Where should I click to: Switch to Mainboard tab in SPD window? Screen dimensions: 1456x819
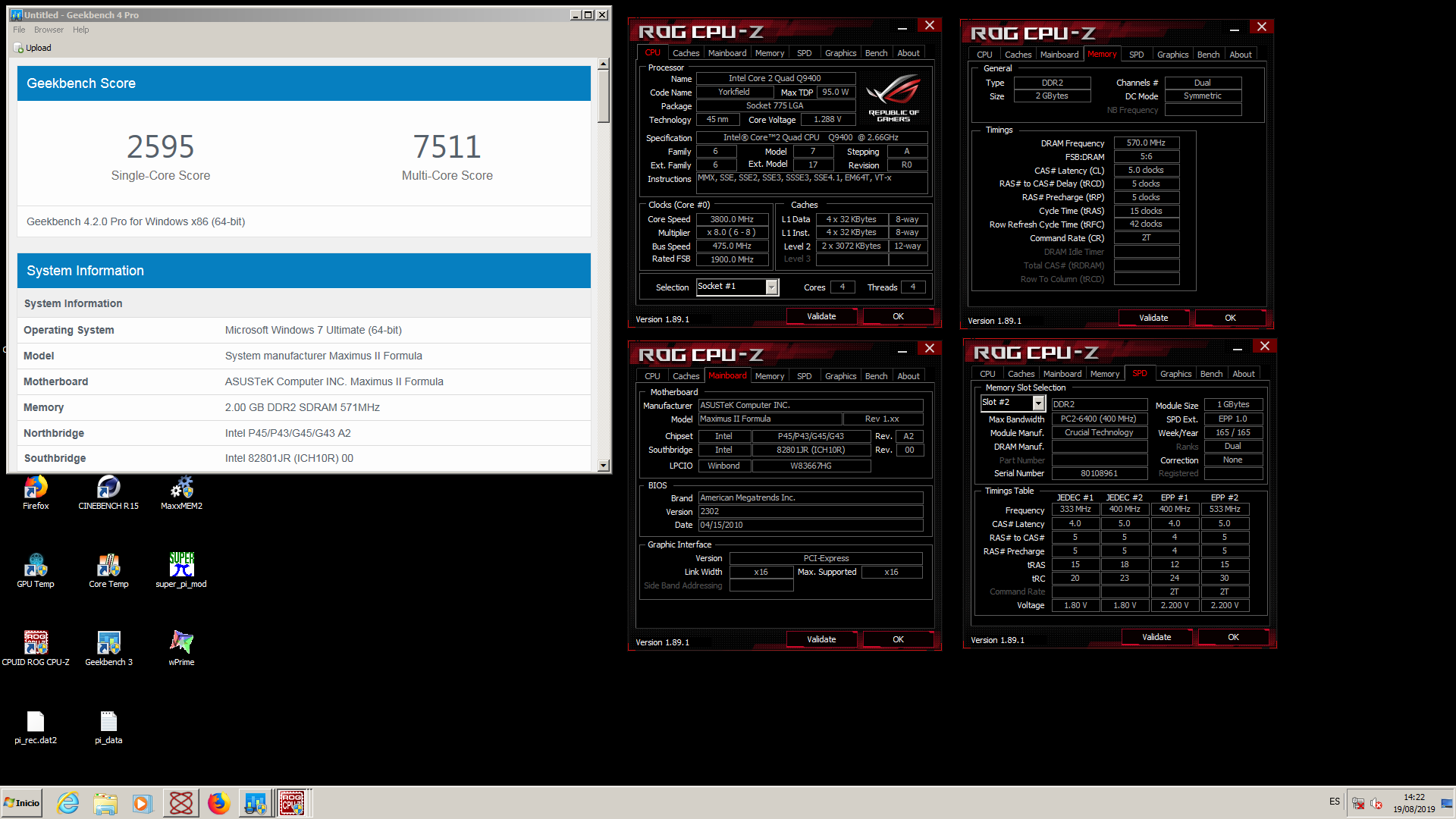pos(1062,374)
